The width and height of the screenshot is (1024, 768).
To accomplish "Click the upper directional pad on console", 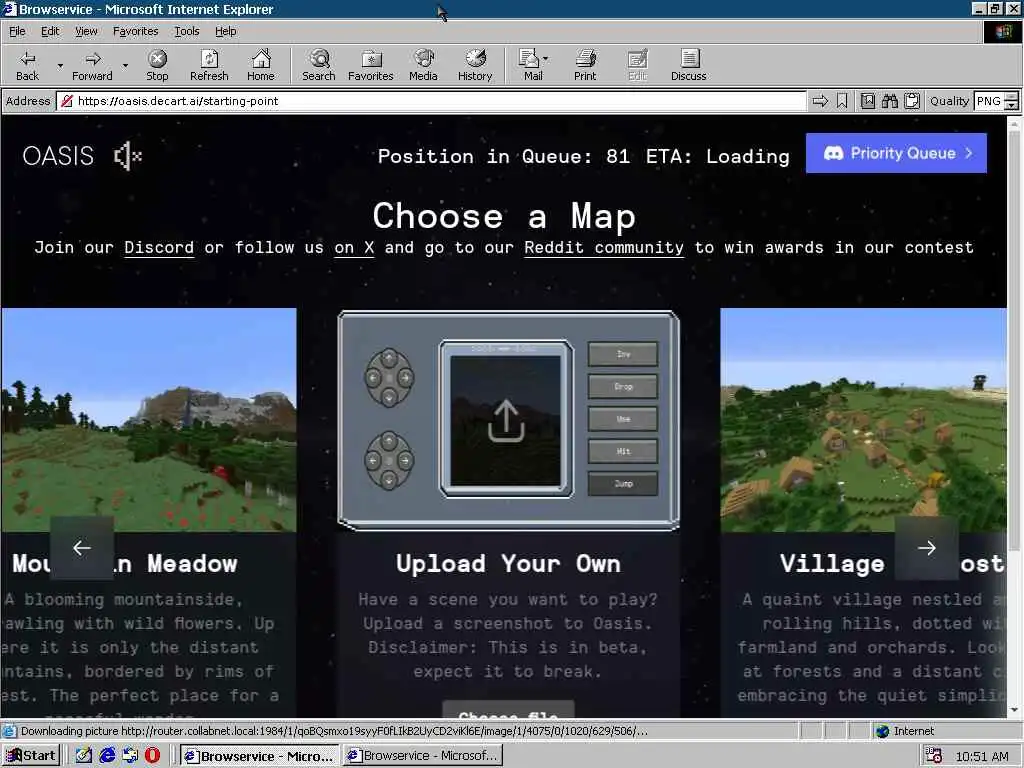I will pos(389,377).
